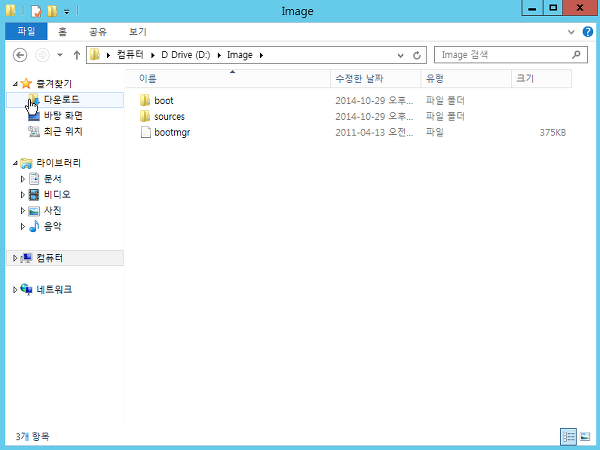Go up one folder level
This screenshot has height=450, width=600.
click(x=77, y=55)
